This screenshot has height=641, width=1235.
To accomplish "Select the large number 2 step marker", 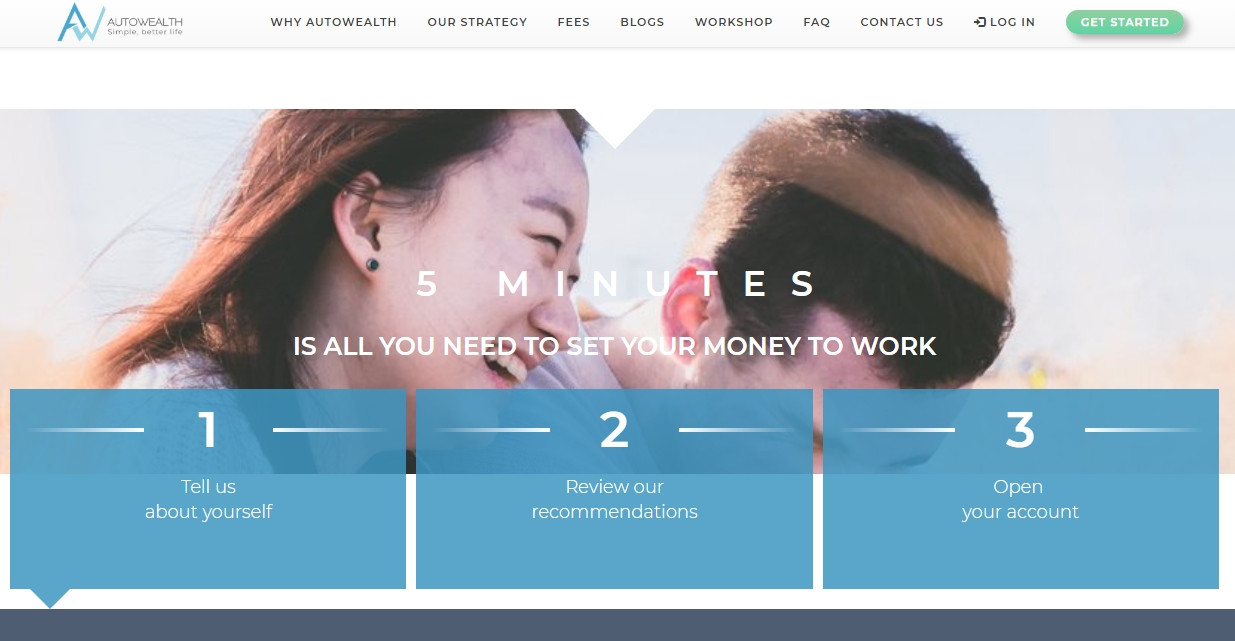I will click(x=614, y=430).
